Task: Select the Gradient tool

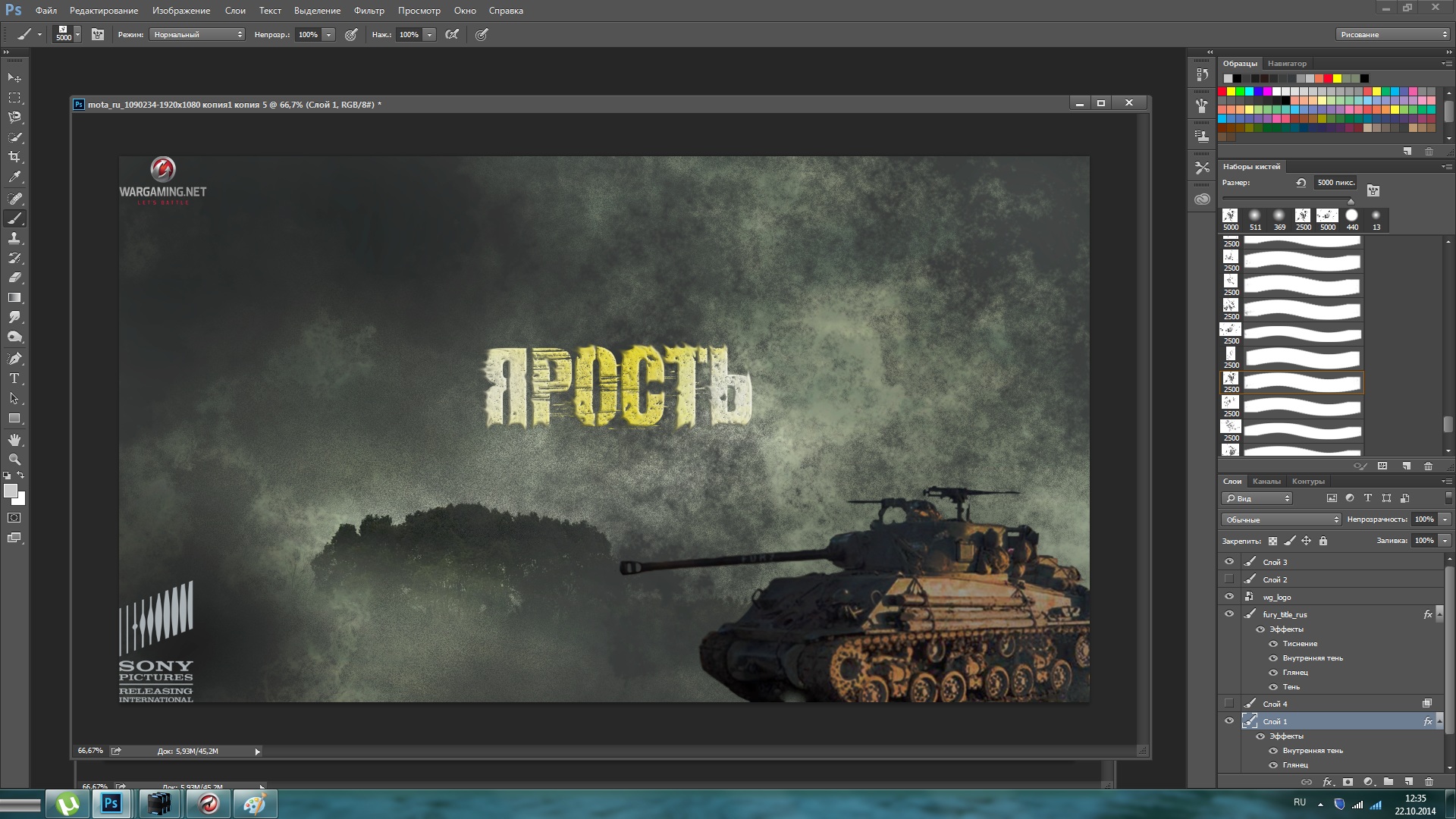Action: tap(14, 298)
